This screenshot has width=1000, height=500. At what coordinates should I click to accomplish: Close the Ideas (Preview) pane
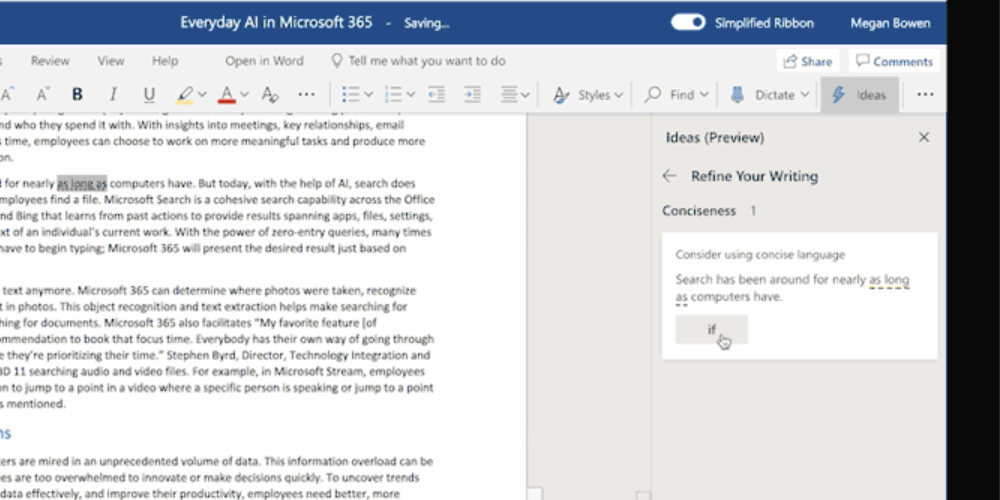click(x=923, y=137)
